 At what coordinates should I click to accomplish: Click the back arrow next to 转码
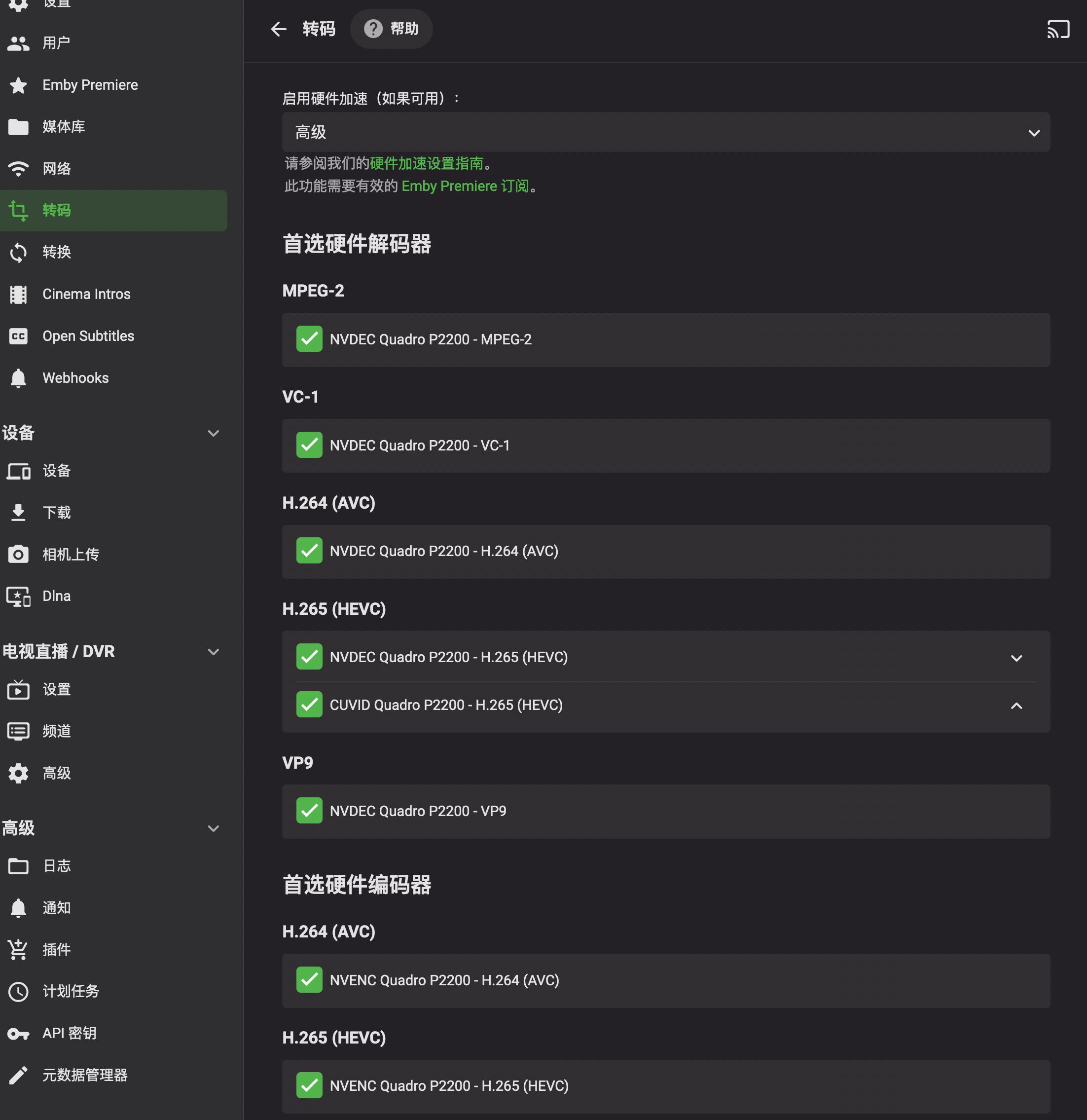[x=279, y=29]
